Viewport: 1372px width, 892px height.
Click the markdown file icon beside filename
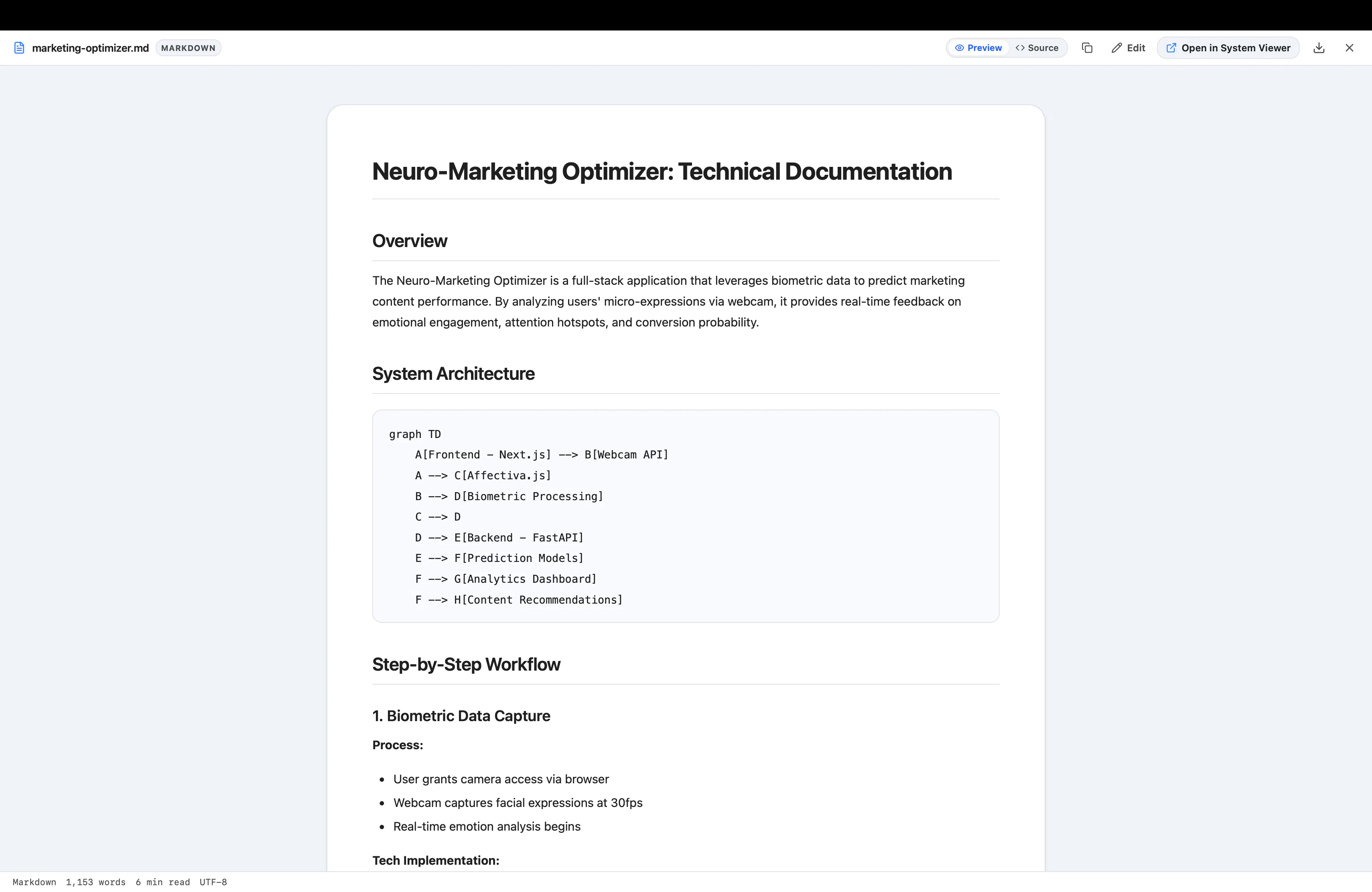click(19, 48)
